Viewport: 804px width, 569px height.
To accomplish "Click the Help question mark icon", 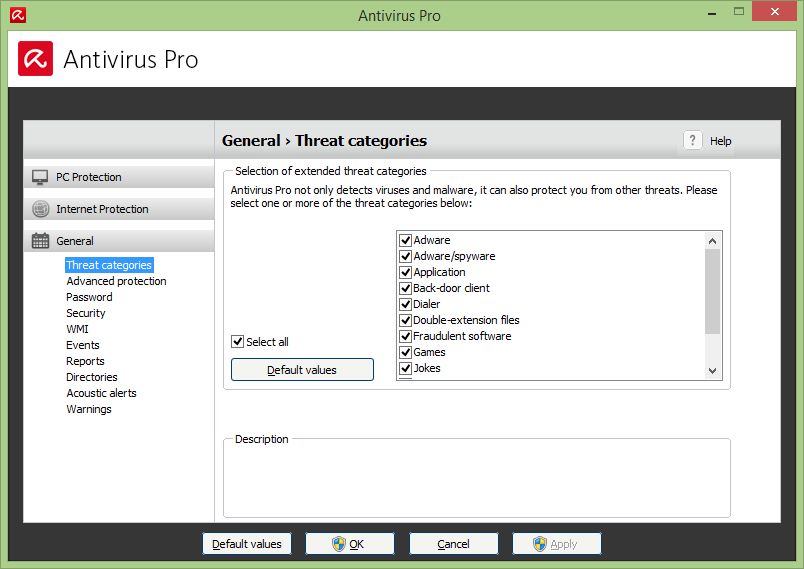I will pos(692,140).
